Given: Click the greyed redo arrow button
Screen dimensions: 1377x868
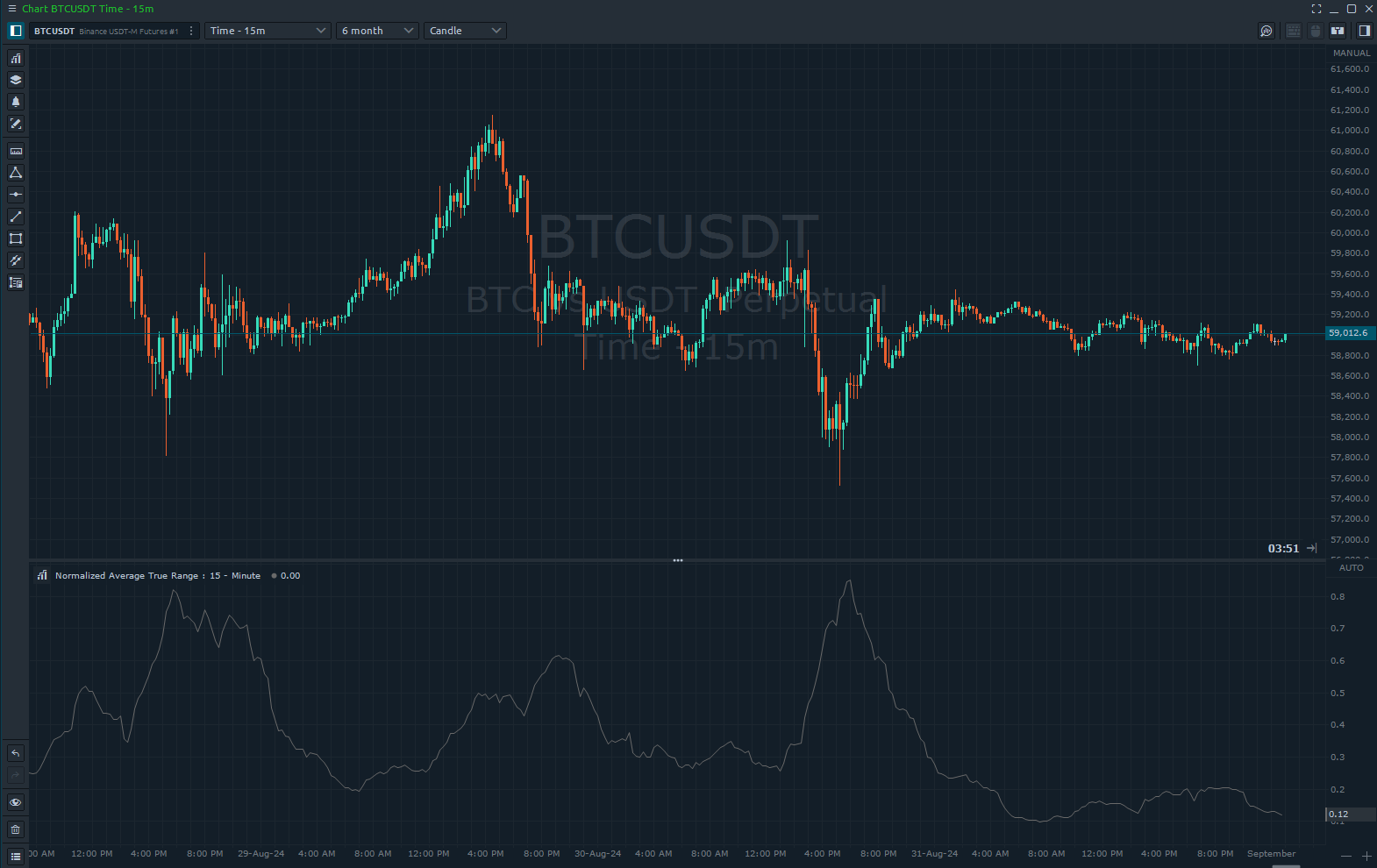Looking at the screenshot, I should 16,775.
